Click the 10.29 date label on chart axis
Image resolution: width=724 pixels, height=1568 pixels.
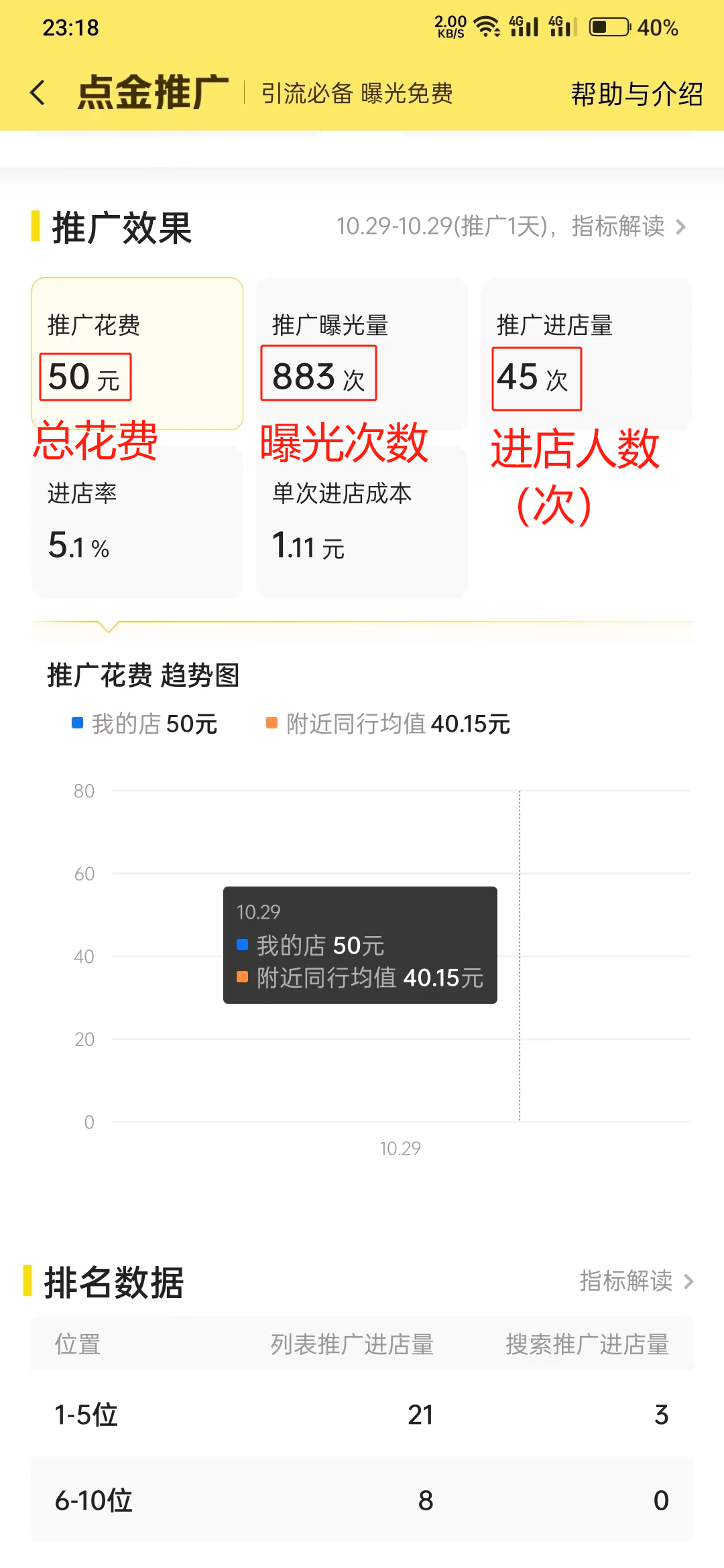pos(400,1149)
